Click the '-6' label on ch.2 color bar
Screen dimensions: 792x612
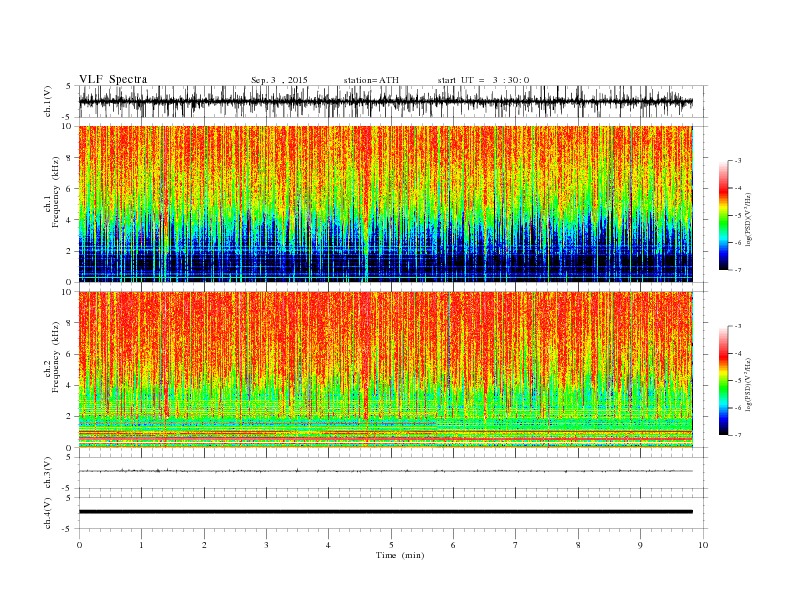[738, 408]
